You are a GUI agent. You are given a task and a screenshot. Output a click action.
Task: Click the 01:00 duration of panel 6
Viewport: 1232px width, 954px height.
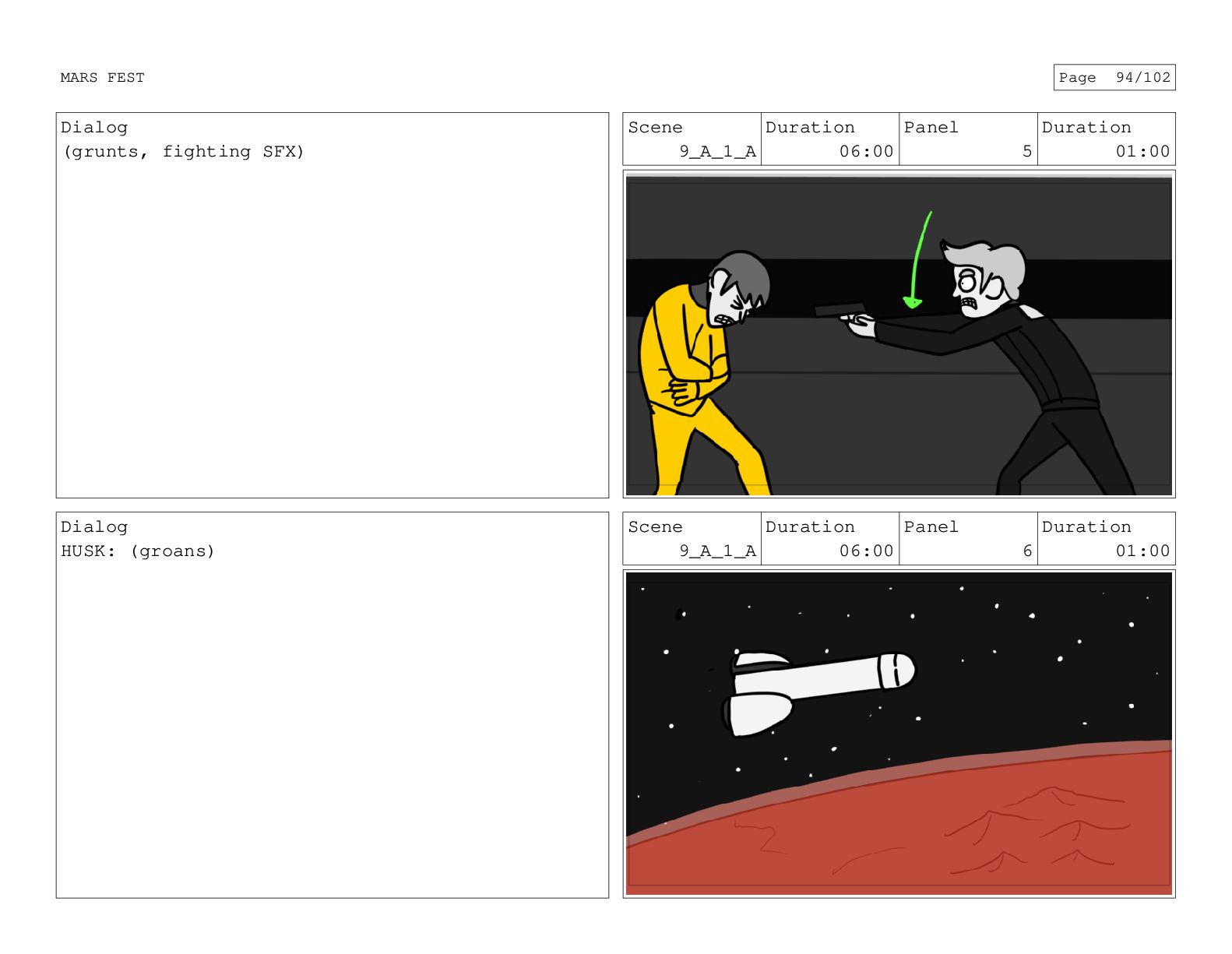[x=1142, y=551]
